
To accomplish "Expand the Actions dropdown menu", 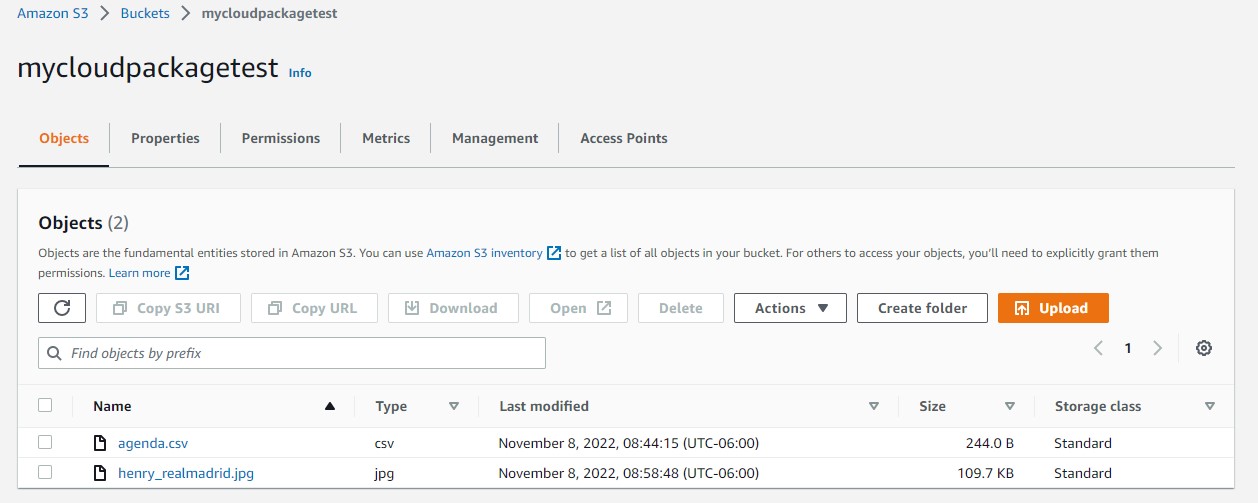I will click(790, 308).
